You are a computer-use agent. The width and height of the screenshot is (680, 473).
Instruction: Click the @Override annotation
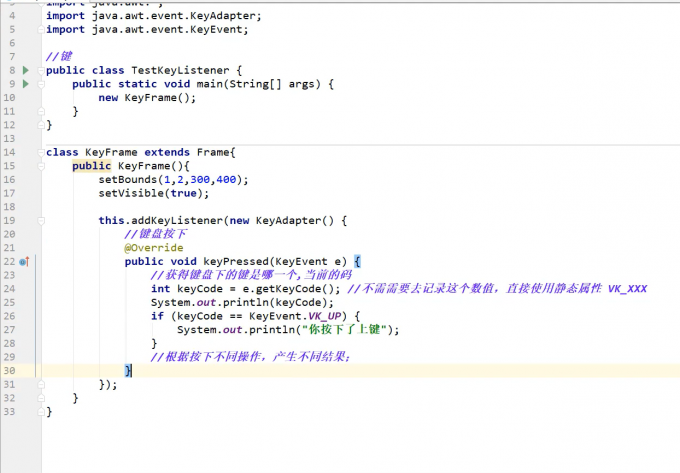153,247
